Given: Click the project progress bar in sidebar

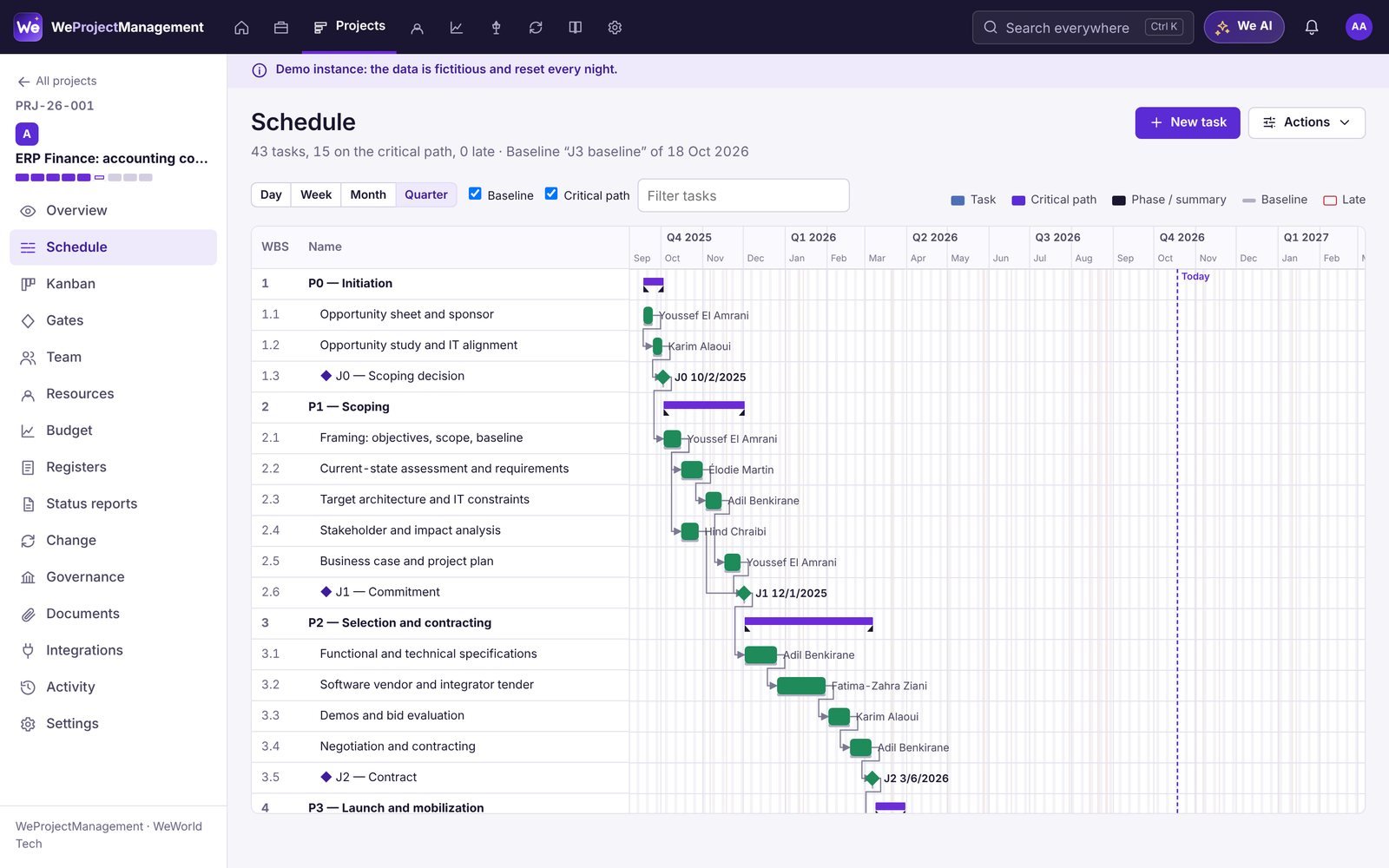Looking at the screenshot, I should coord(84,177).
